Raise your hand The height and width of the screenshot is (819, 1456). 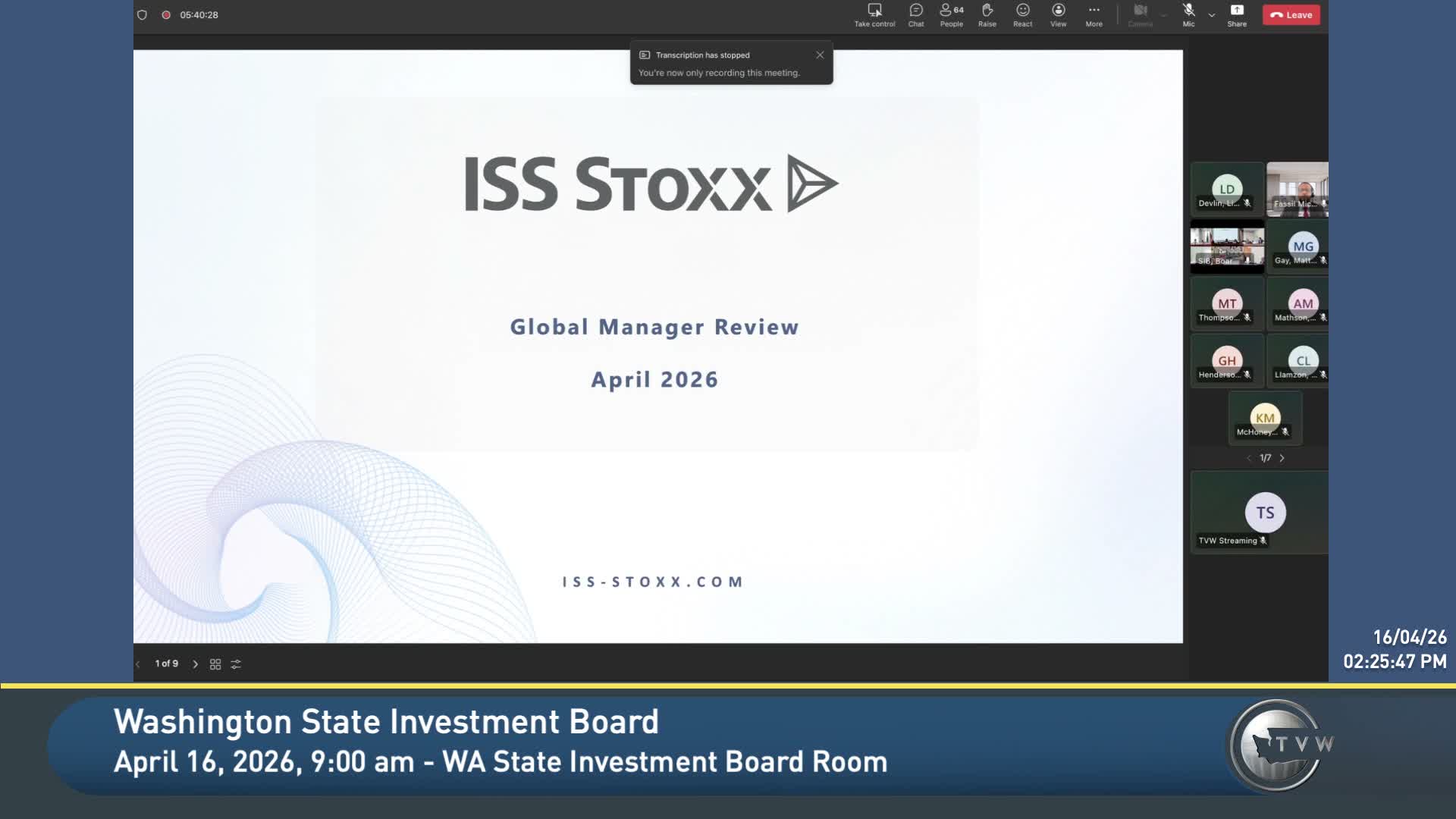click(x=987, y=14)
